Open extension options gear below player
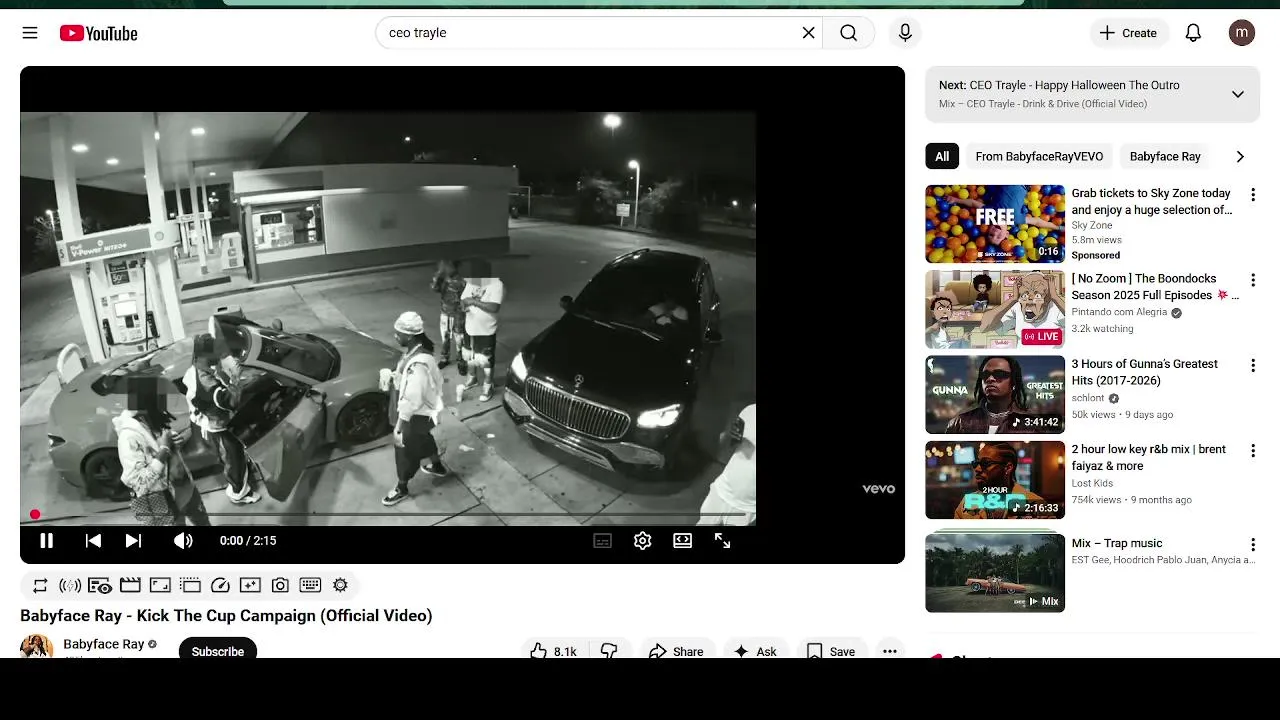1280x720 pixels. pyautogui.click(x=340, y=585)
